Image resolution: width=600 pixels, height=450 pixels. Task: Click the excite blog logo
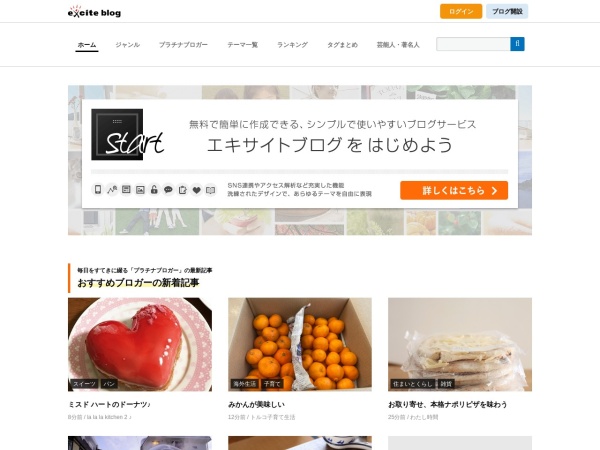[94, 12]
